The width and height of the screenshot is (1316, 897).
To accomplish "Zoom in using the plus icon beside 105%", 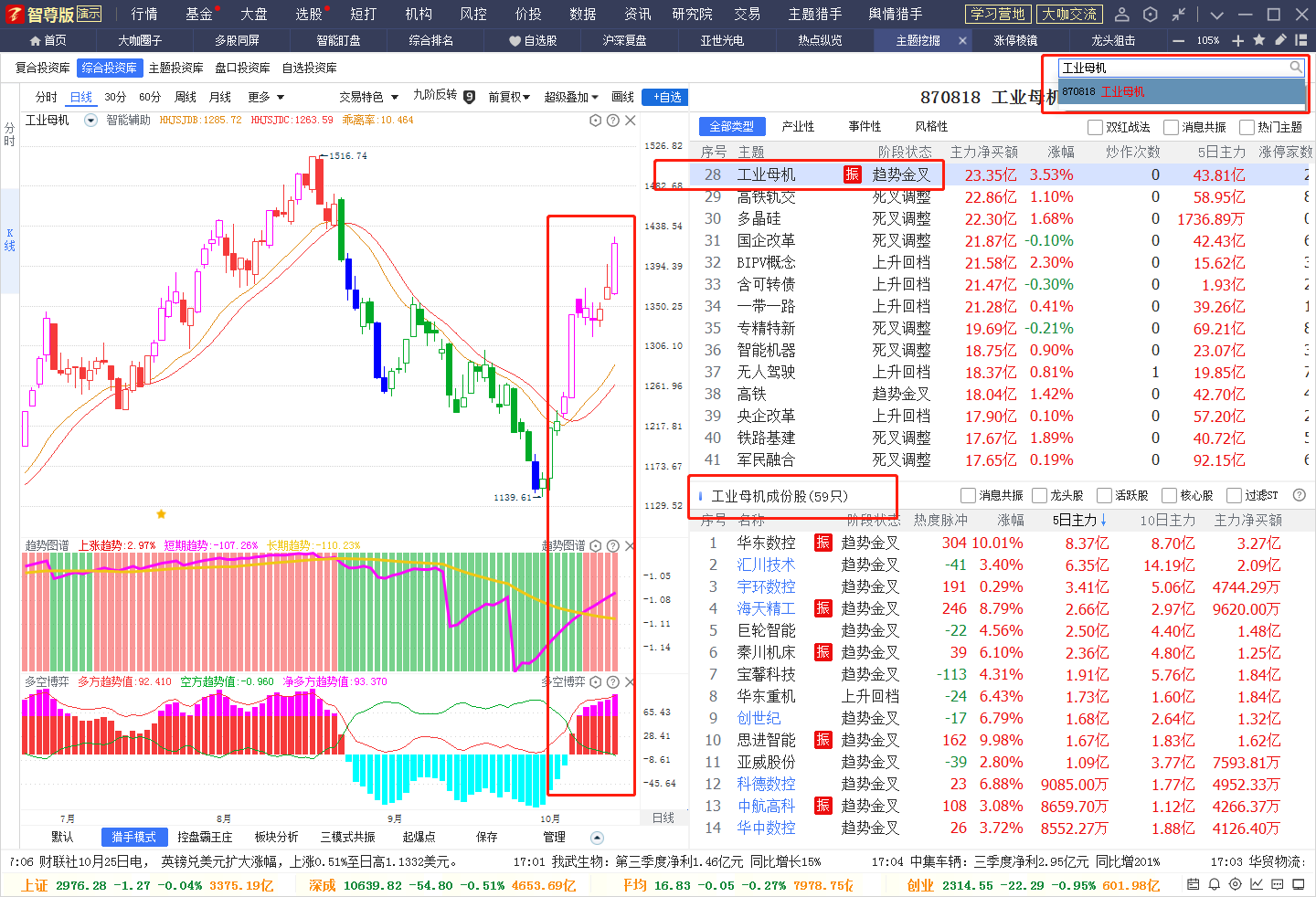I will point(1238,40).
